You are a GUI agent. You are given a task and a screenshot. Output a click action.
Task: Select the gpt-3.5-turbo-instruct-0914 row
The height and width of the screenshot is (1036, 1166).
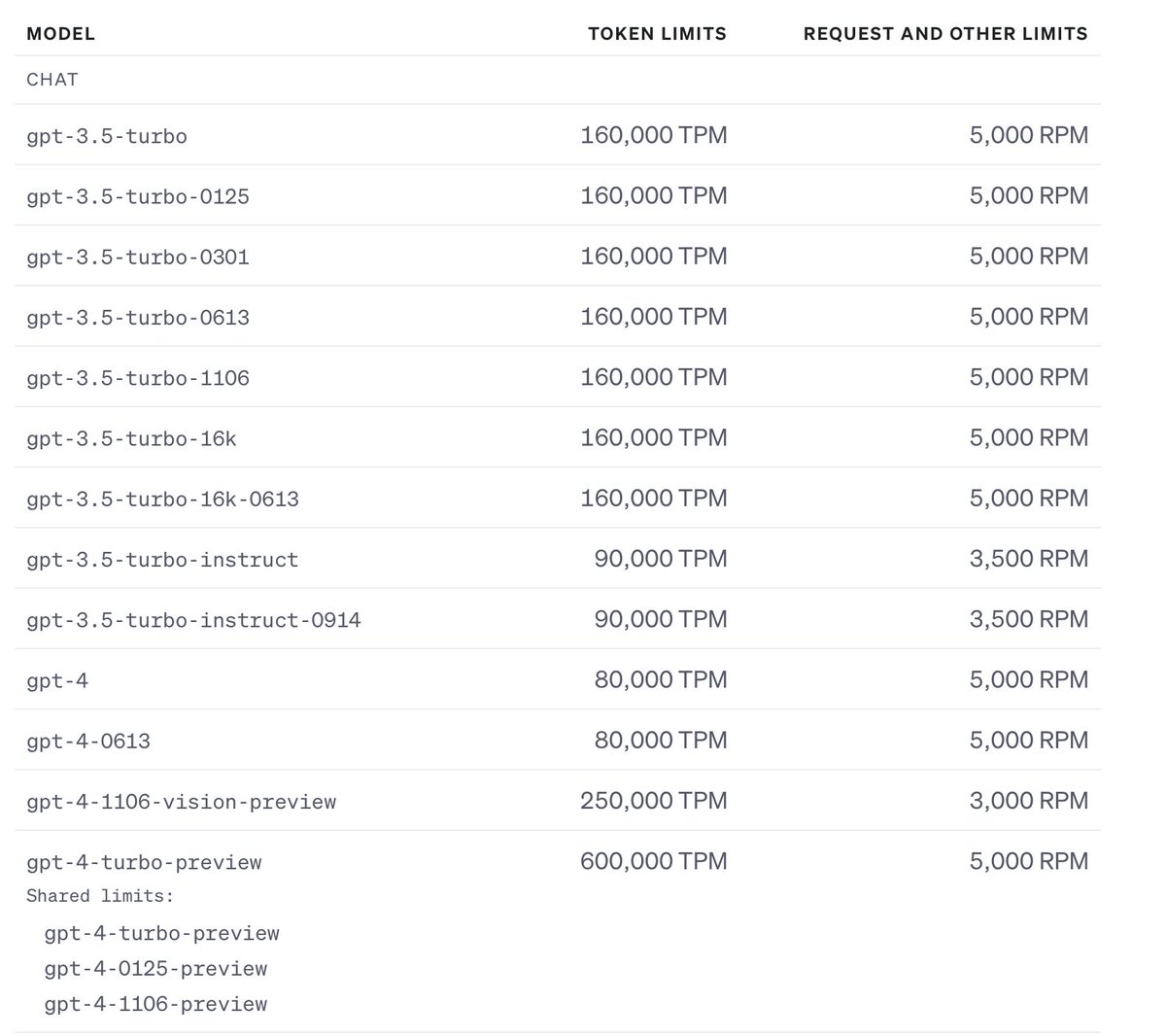tap(192, 619)
